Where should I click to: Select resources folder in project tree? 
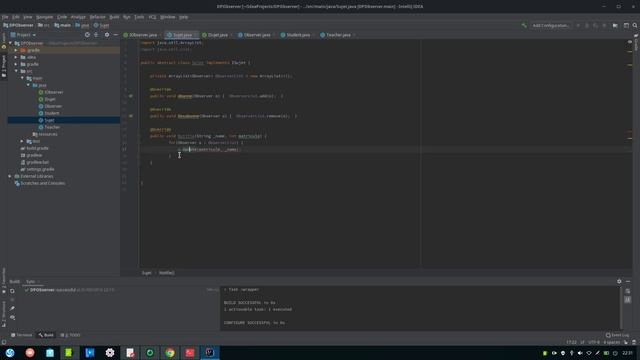click(45, 134)
